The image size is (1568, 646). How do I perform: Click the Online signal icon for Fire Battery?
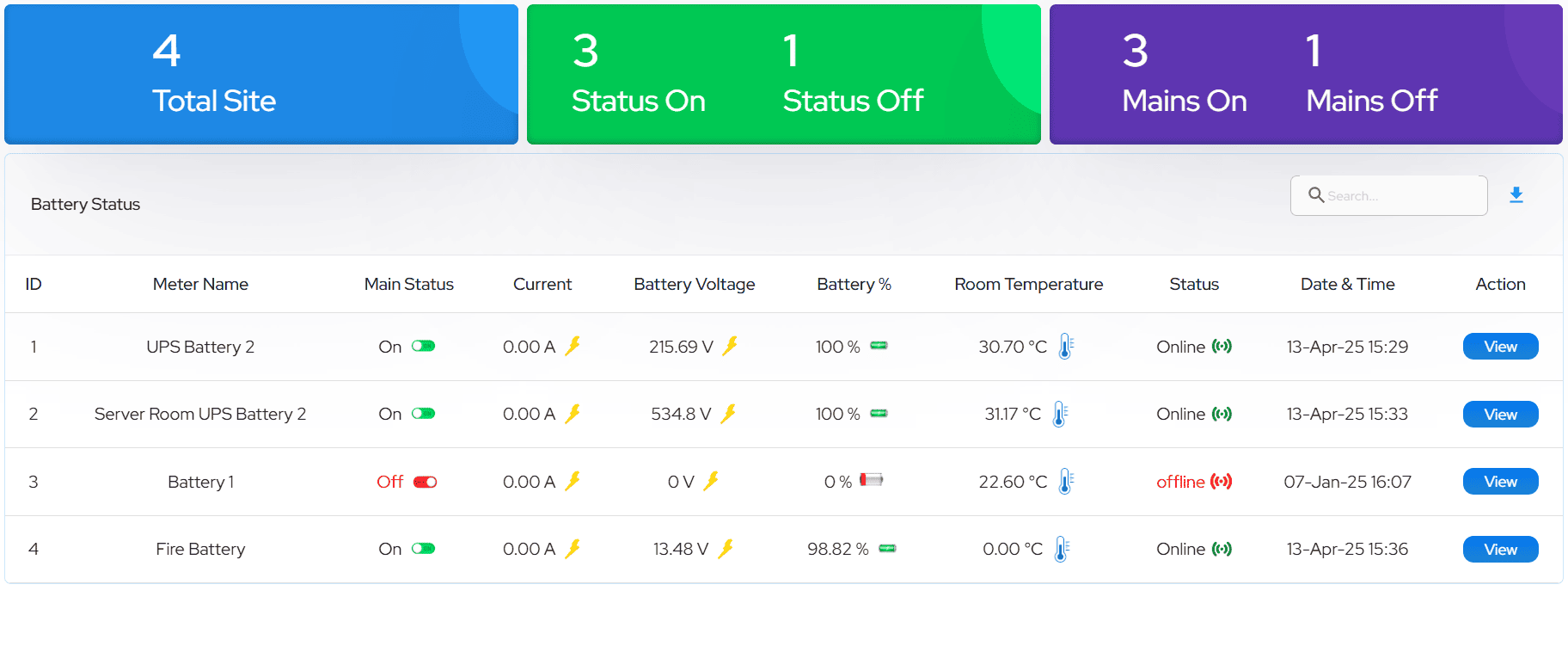pos(1222,549)
